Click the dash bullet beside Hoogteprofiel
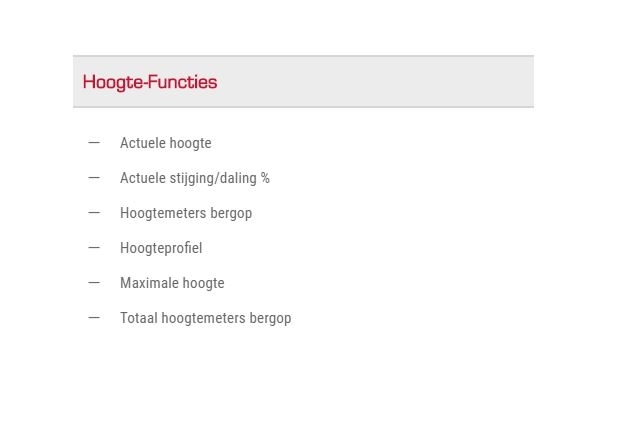617x425 pixels. (94, 248)
